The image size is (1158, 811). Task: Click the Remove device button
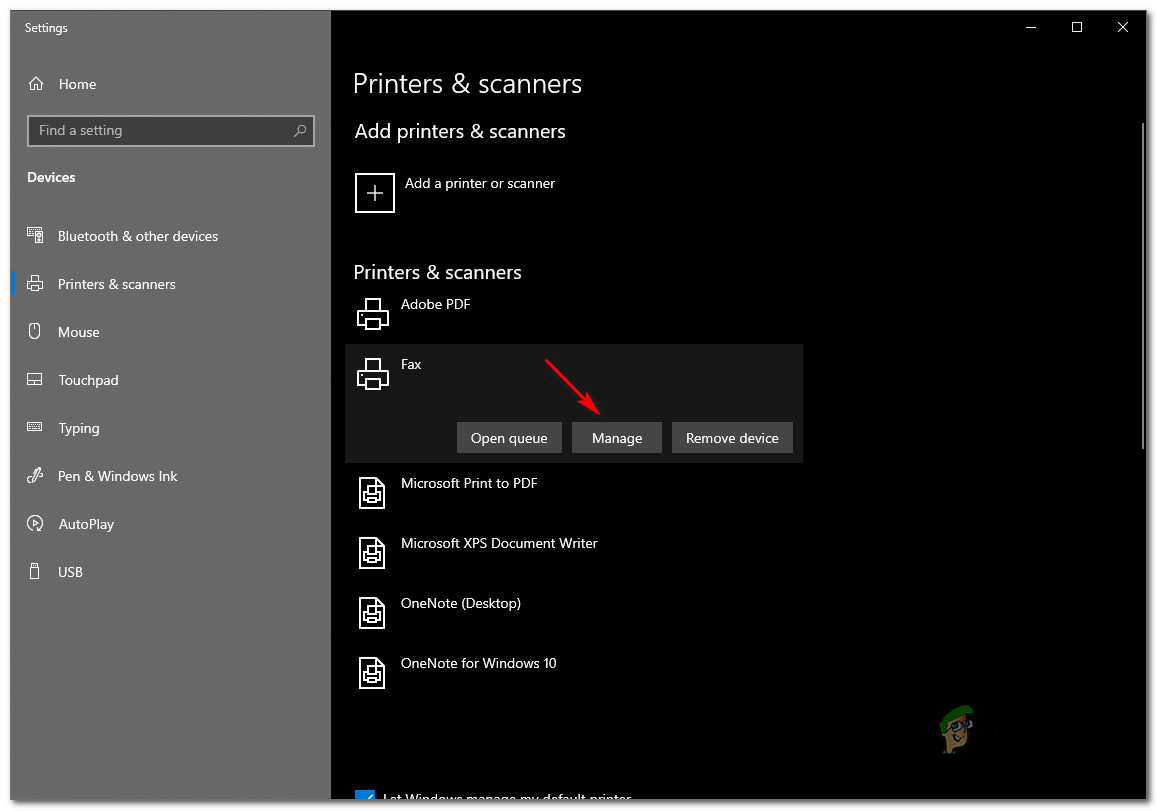click(x=732, y=438)
